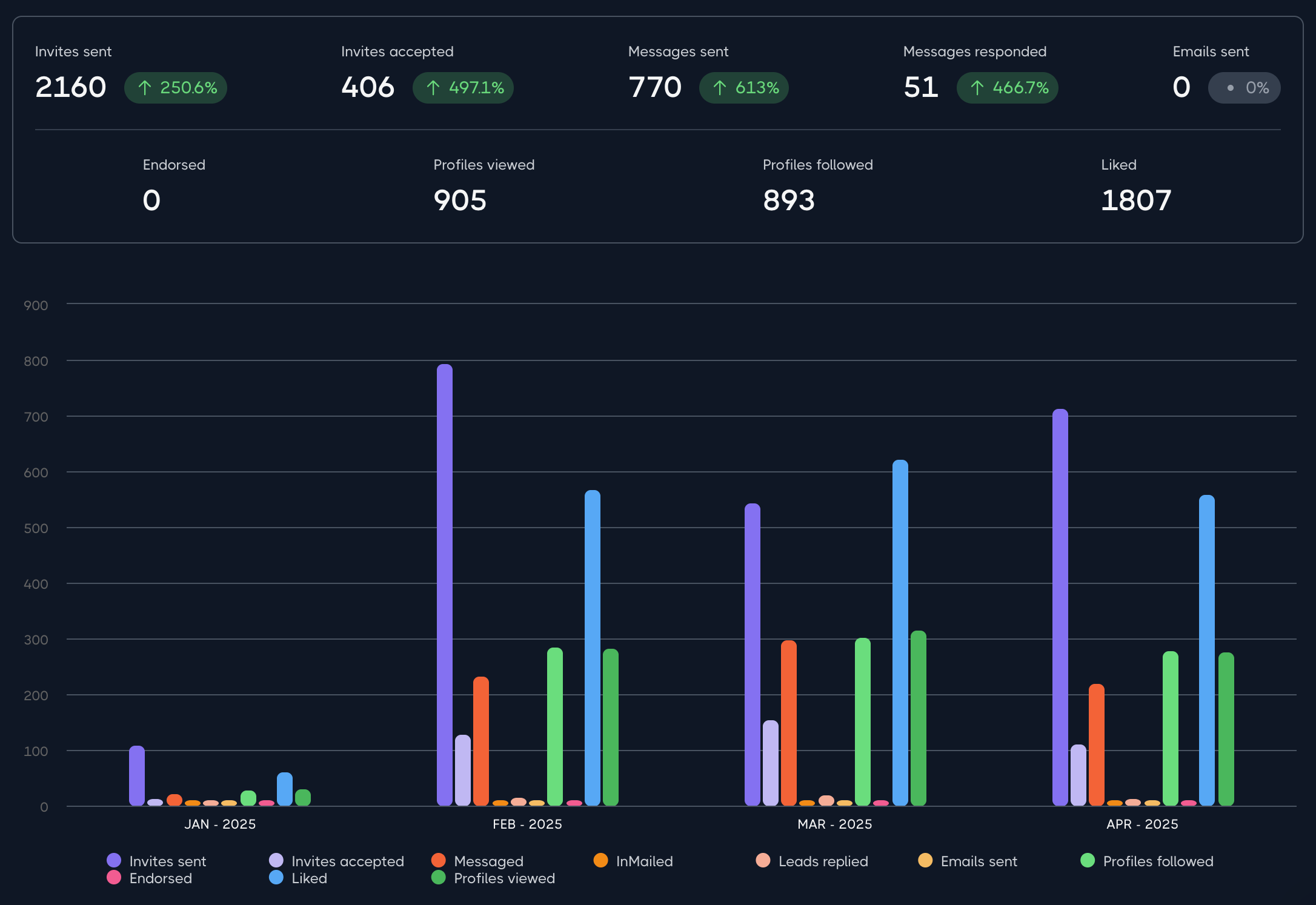1316x905 pixels.
Task: Click the 1807 Liked total
Action: tap(1136, 201)
